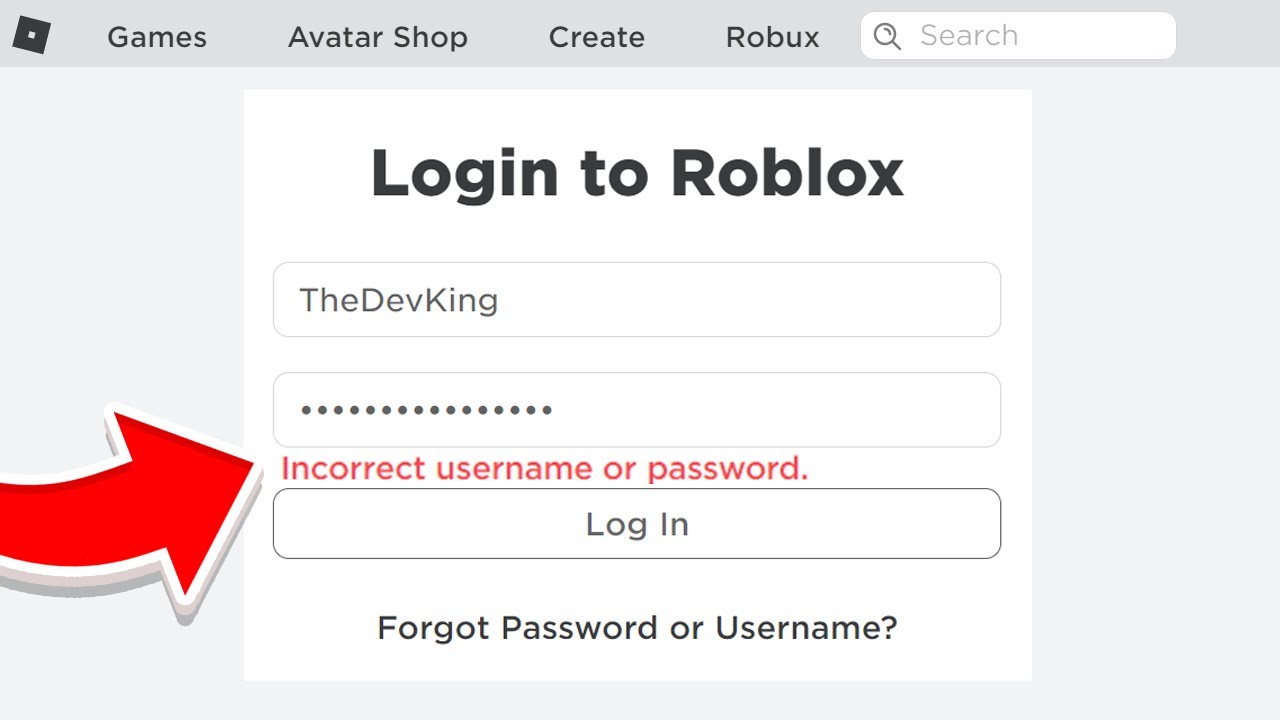Select Robux in the navigation bar
Viewport: 1280px width, 720px height.
tap(773, 37)
